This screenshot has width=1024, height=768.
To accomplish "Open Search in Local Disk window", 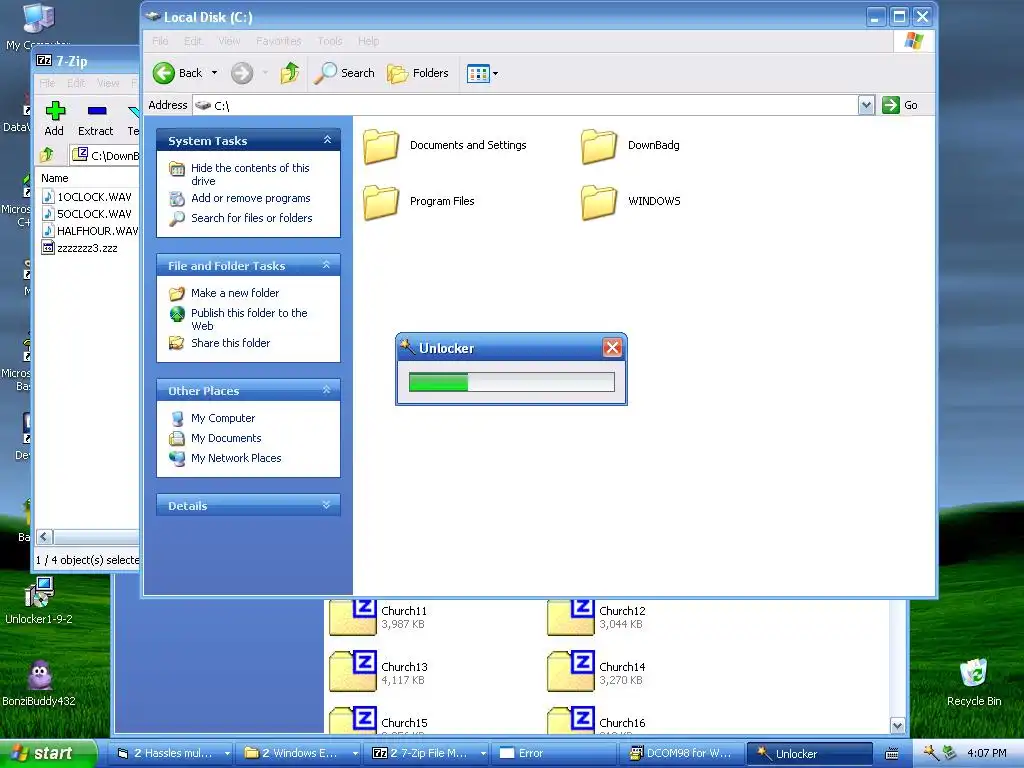I will pyautogui.click(x=344, y=73).
